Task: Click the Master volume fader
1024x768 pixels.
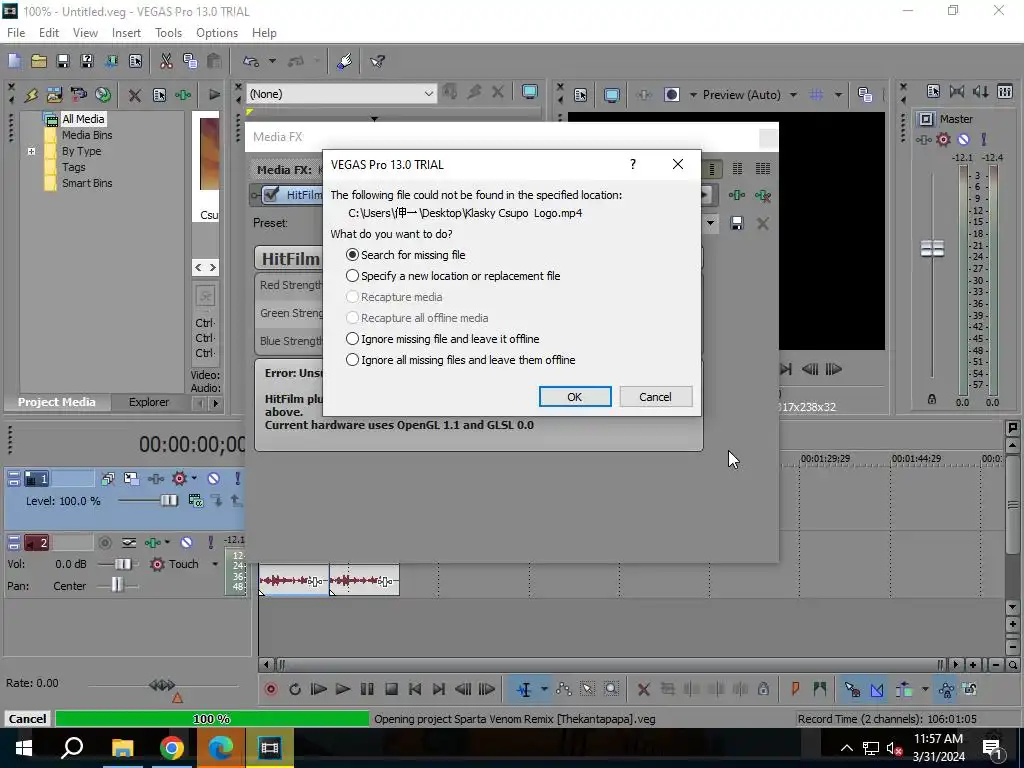Action: pyautogui.click(x=932, y=248)
